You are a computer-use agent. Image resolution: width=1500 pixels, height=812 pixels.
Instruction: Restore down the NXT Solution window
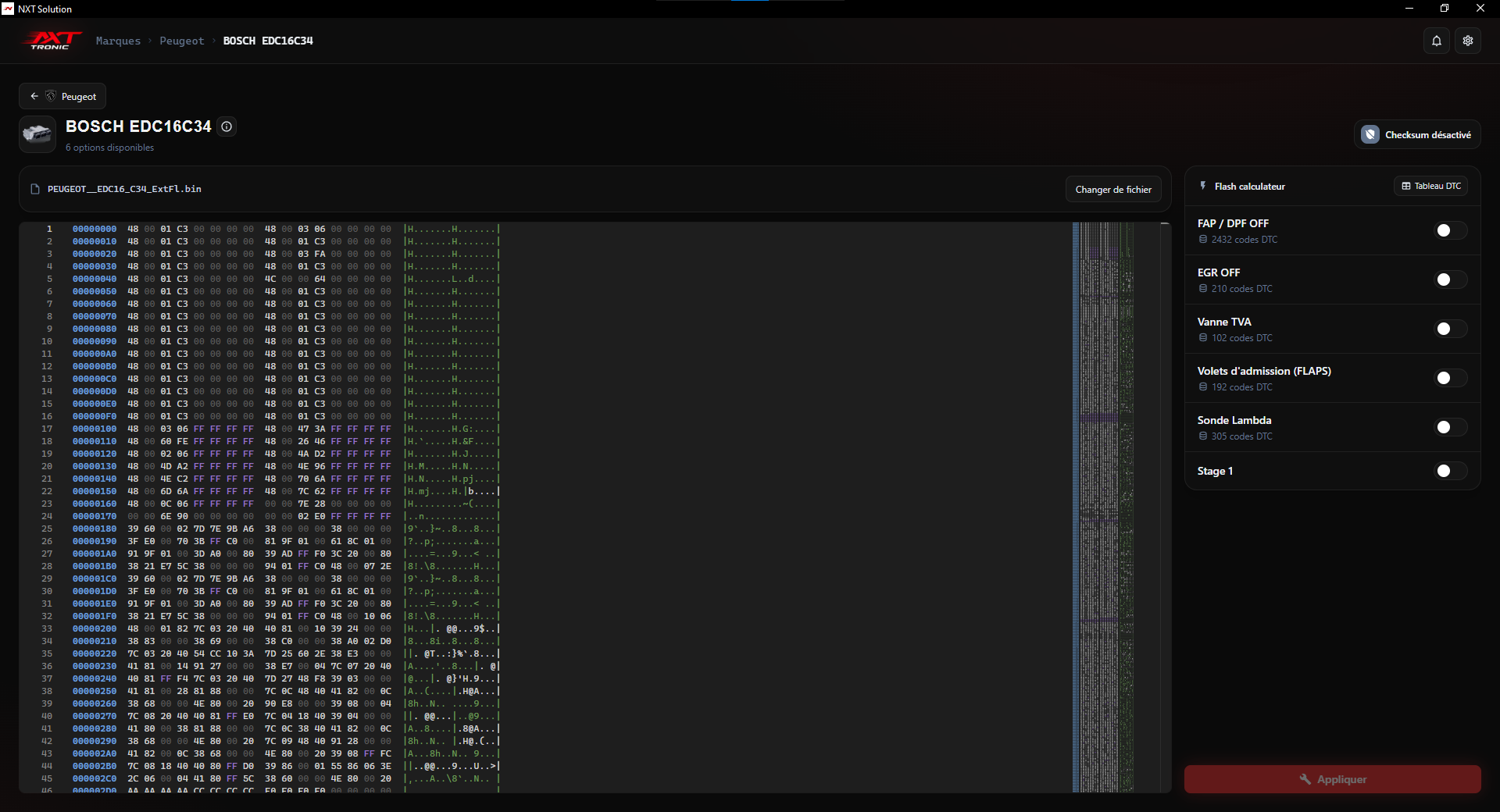click(x=1445, y=9)
